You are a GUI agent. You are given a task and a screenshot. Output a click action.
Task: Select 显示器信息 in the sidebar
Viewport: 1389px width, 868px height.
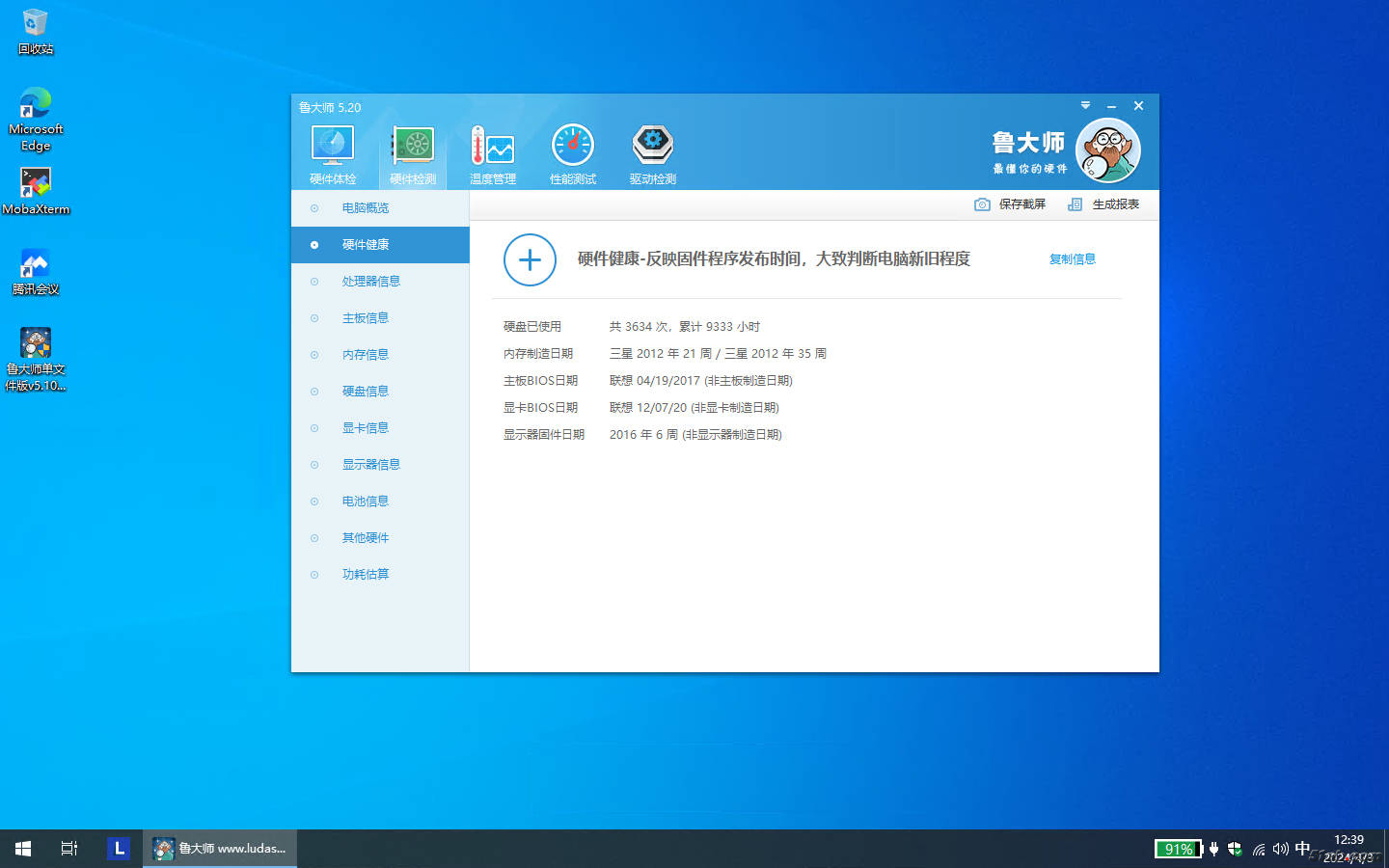(380, 465)
